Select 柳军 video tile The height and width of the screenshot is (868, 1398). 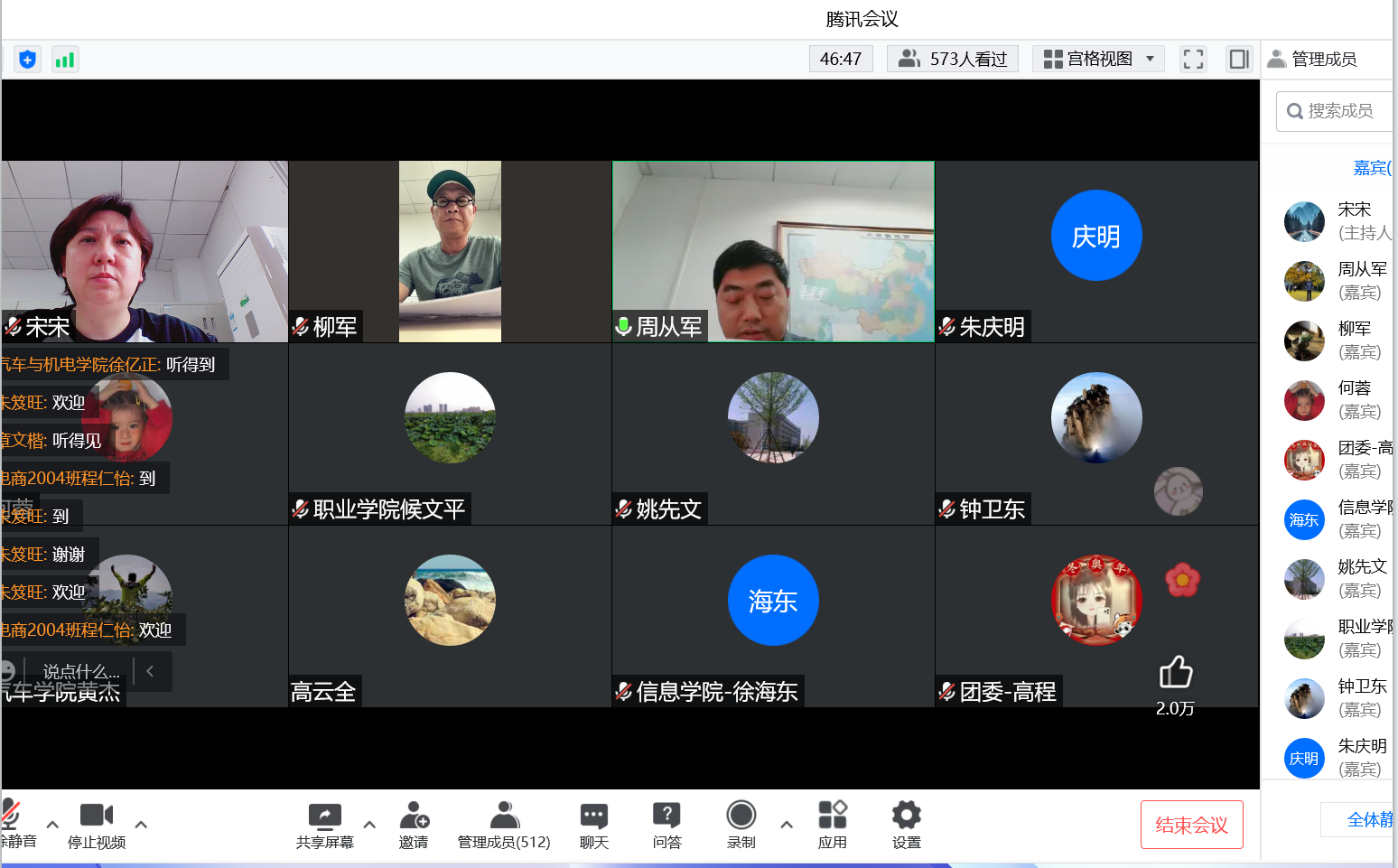point(450,251)
